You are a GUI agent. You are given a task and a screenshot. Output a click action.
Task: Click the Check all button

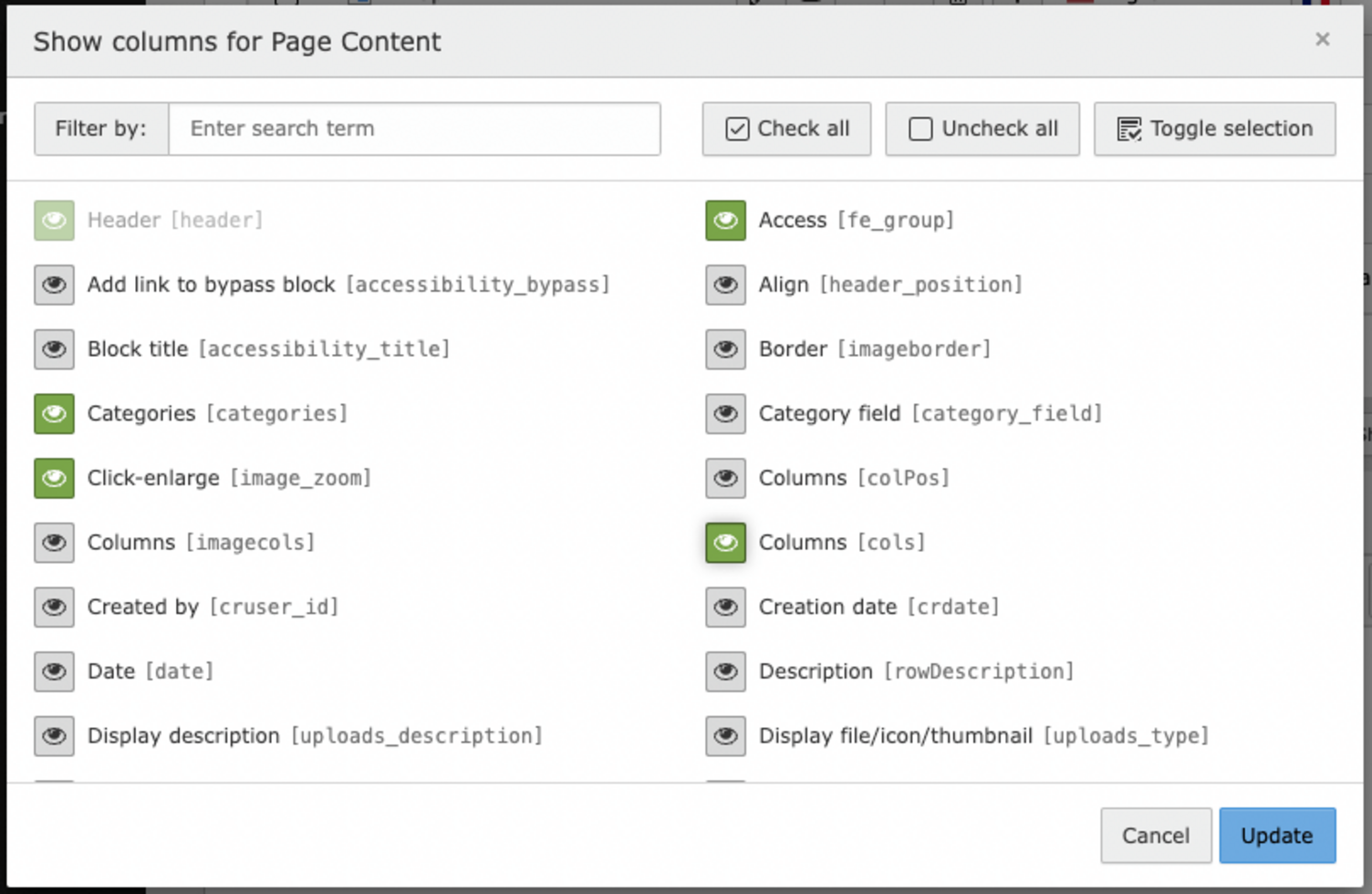pos(785,129)
